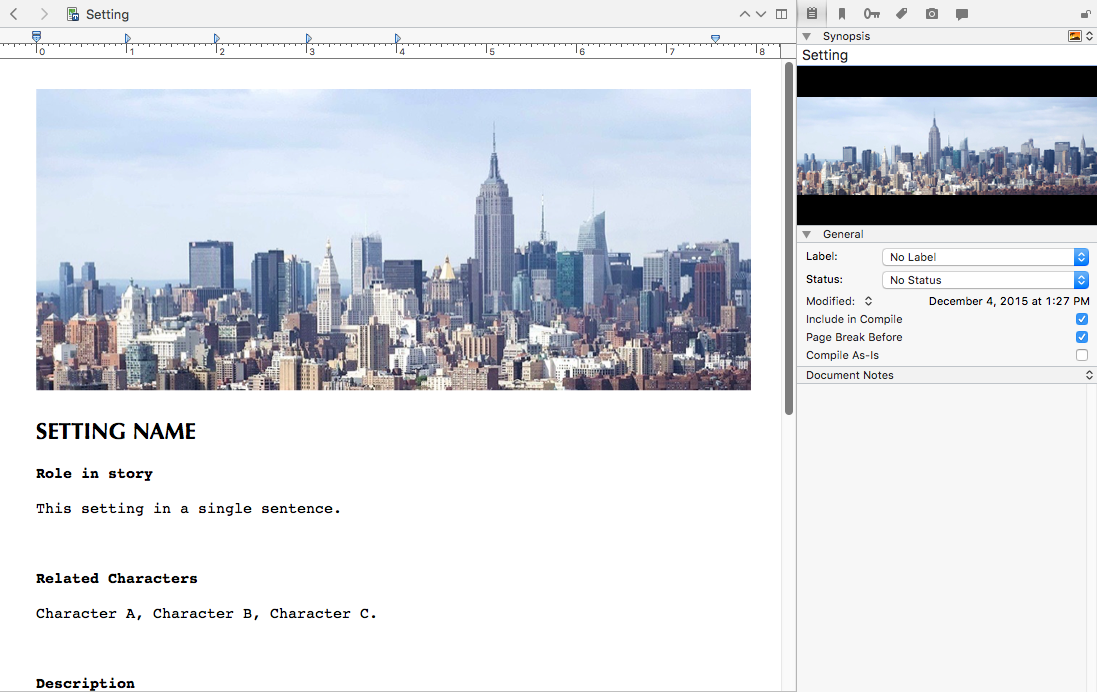Uncheck Page Break Before checkbox
Screen dimensions: 1097x692
coord(1082,337)
